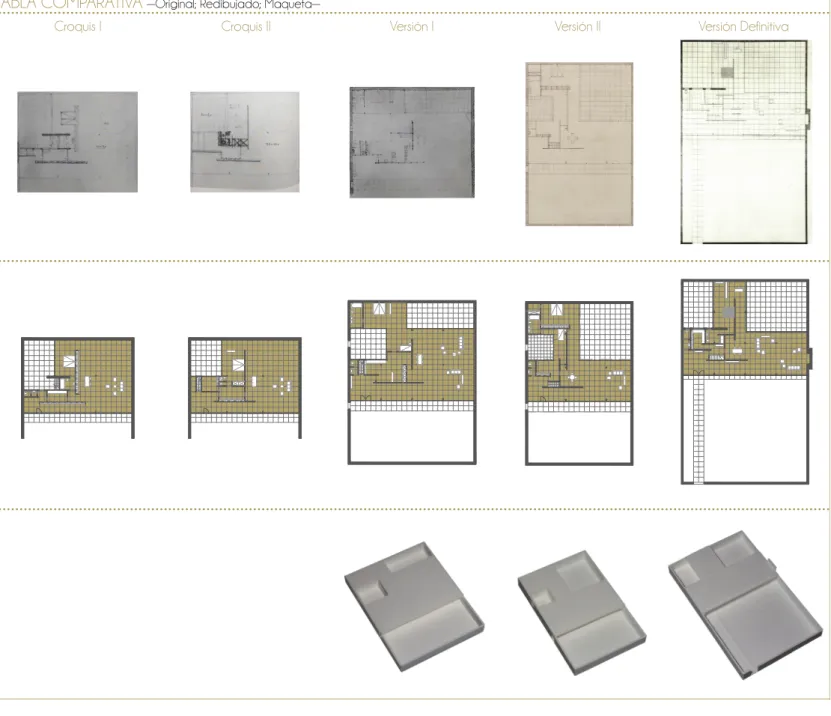The image size is (831, 716).
Task: Click the Croquis I column heading
Action: point(78,26)
